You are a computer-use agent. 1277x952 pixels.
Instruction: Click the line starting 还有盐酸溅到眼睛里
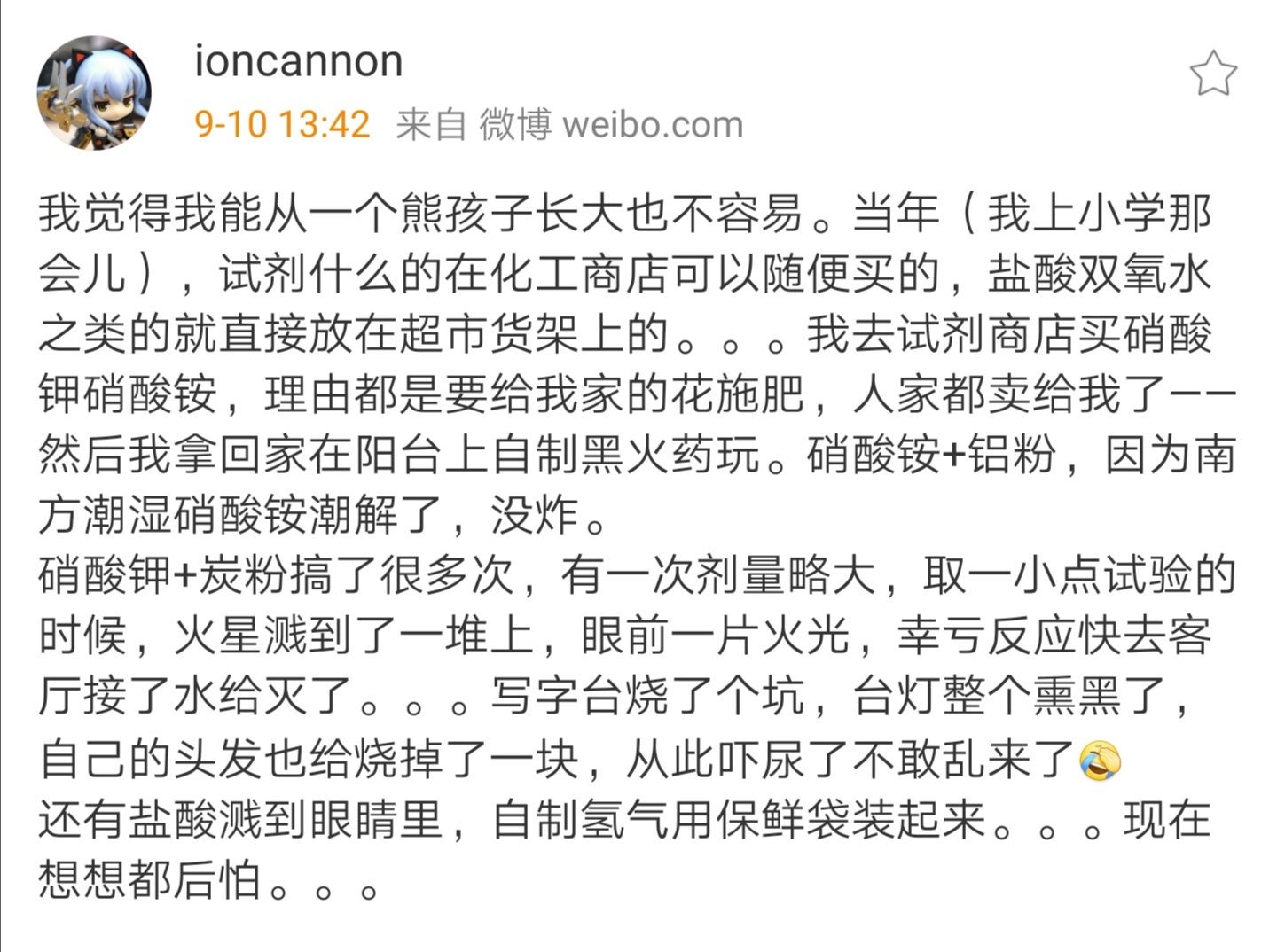(x=625, y=820)
